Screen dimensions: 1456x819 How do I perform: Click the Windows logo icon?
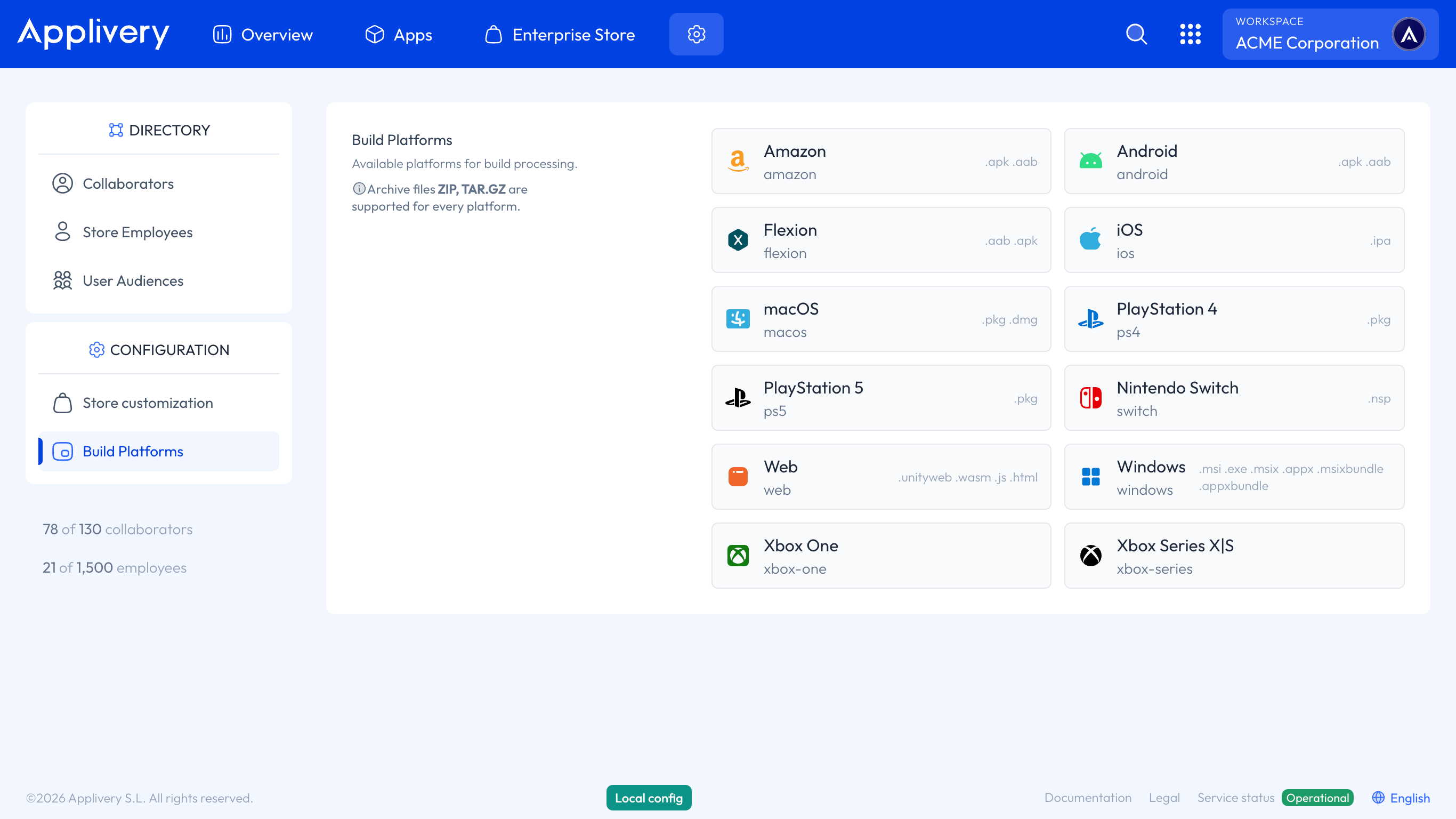(1091, 477)
